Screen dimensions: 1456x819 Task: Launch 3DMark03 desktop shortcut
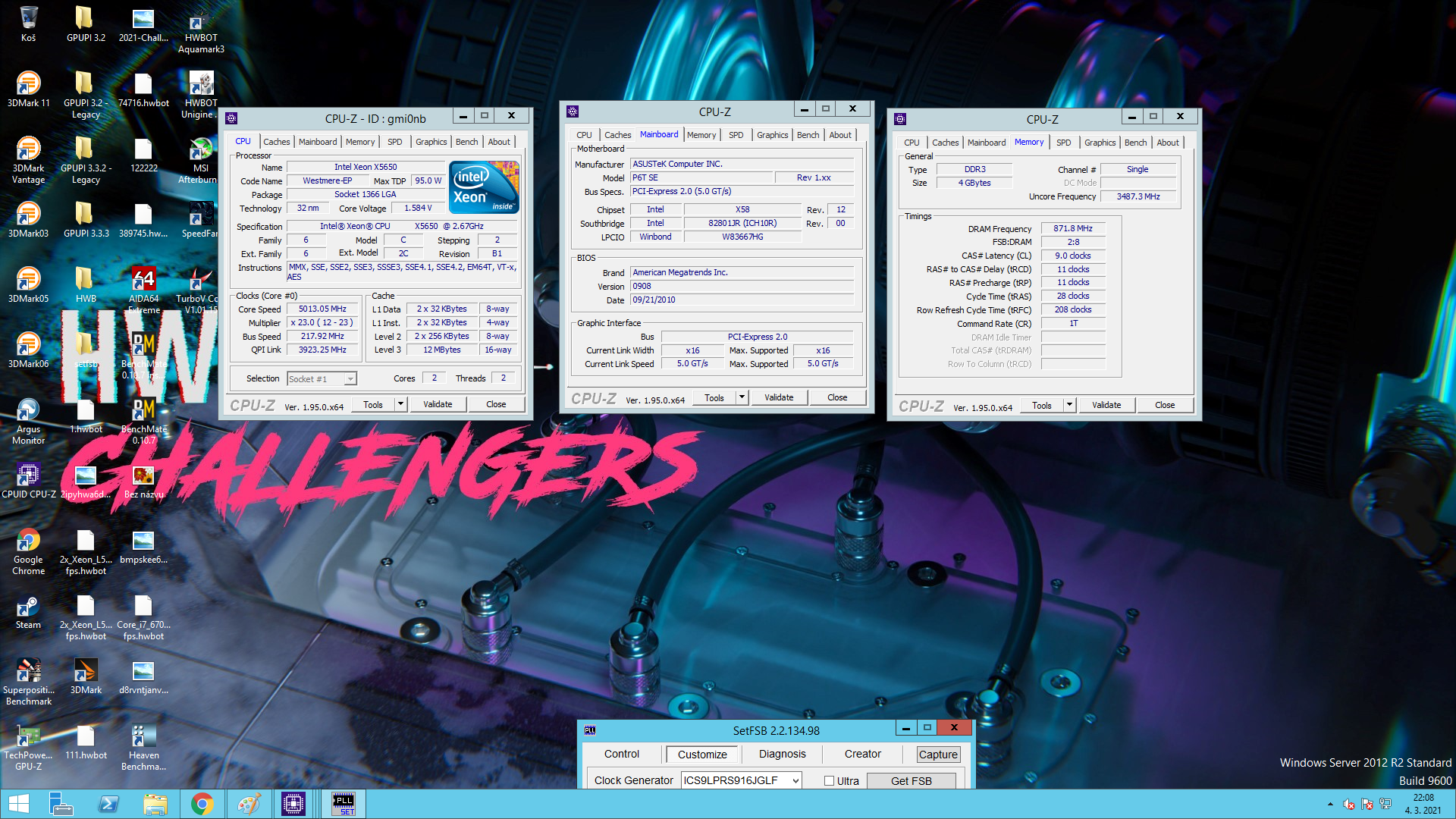[28, 219]
